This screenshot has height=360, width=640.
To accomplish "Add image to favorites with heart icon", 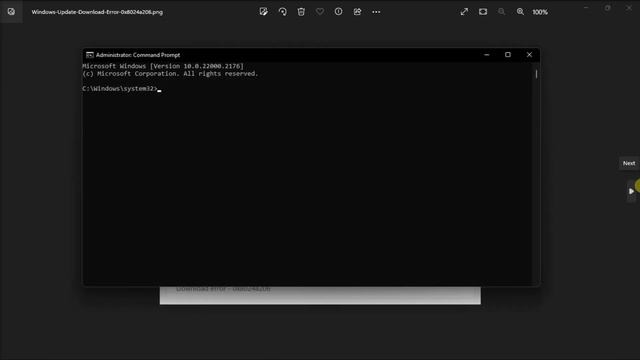I will coord(320,12).
